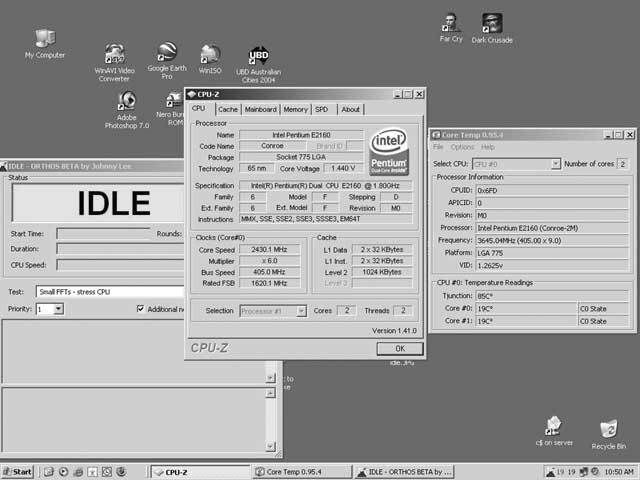Click the Core #1 temperature 19C reading
The image size is (640, 480).
pyautogui.click(x=526, y=321)
